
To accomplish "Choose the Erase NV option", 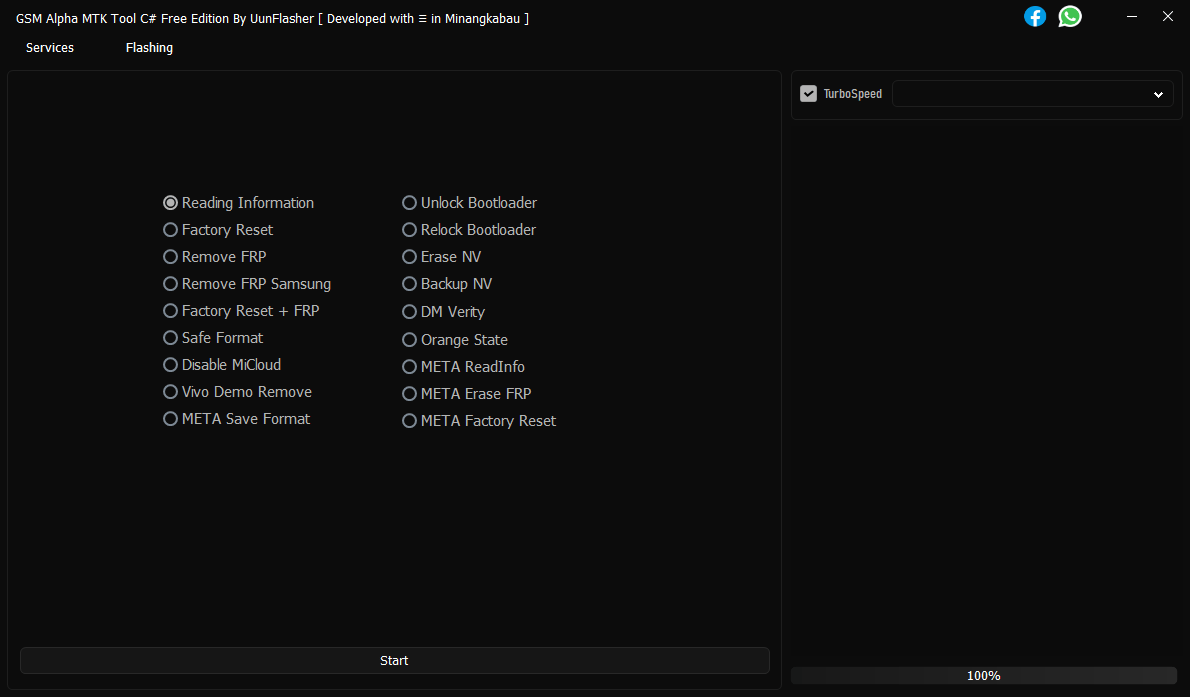I will click(410, 257).
